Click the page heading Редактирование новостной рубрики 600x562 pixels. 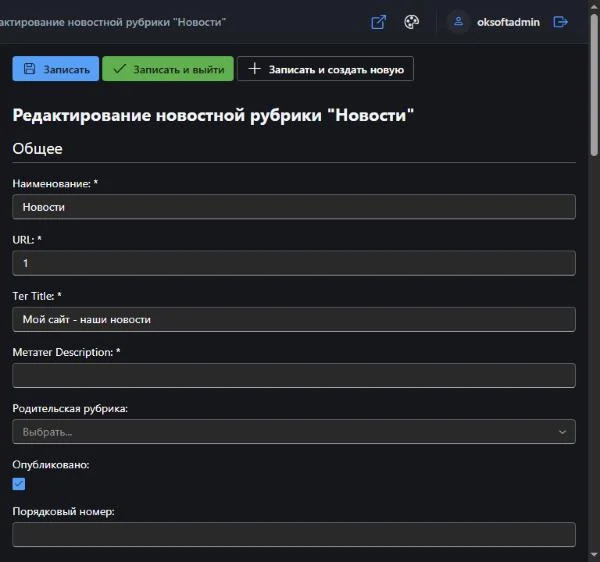click(x=213, y=115)
